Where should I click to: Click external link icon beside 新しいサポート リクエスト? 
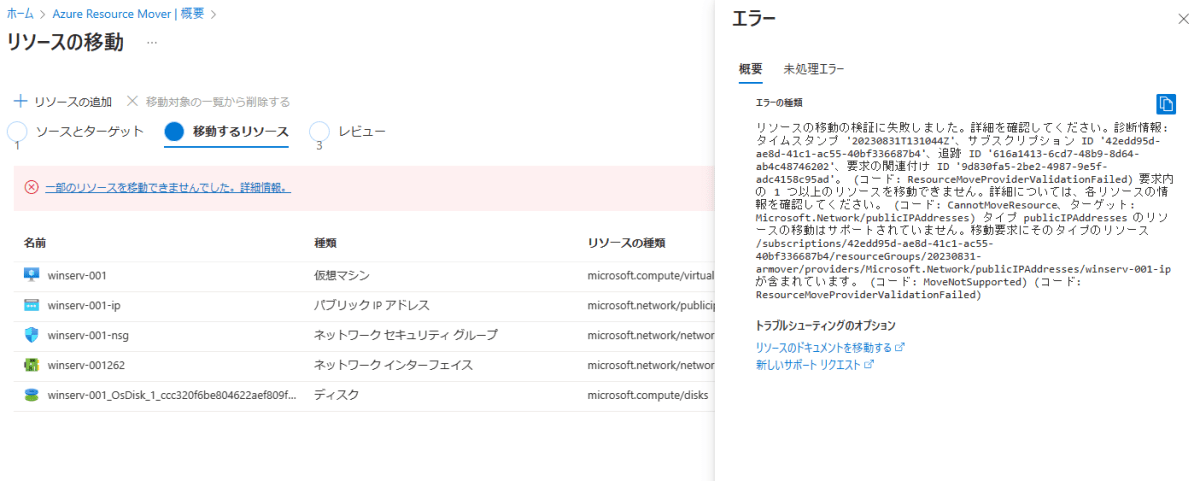[x=869, y=365]
